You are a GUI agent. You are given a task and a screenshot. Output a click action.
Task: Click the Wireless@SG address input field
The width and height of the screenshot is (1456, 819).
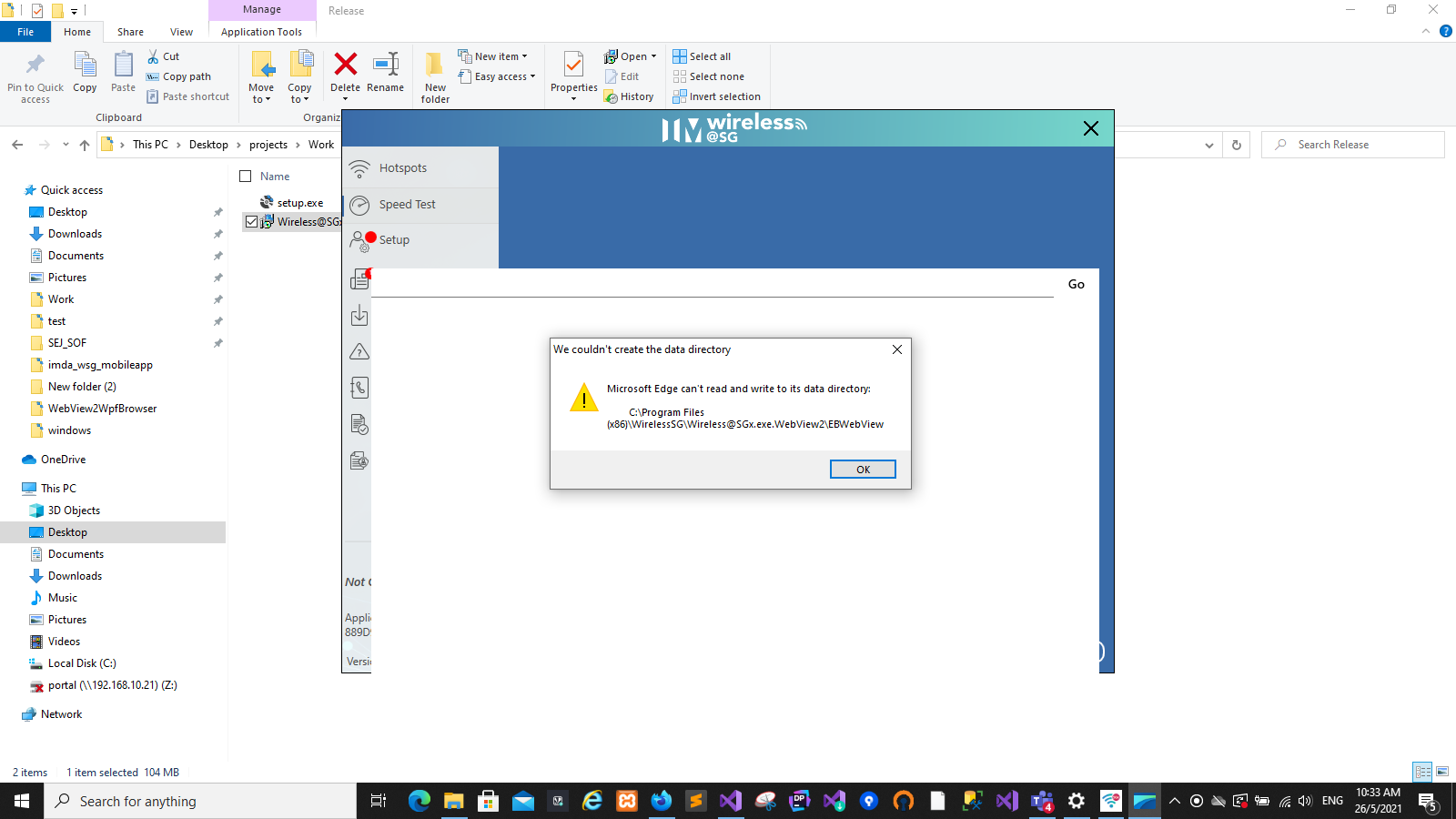coord(713,284)
